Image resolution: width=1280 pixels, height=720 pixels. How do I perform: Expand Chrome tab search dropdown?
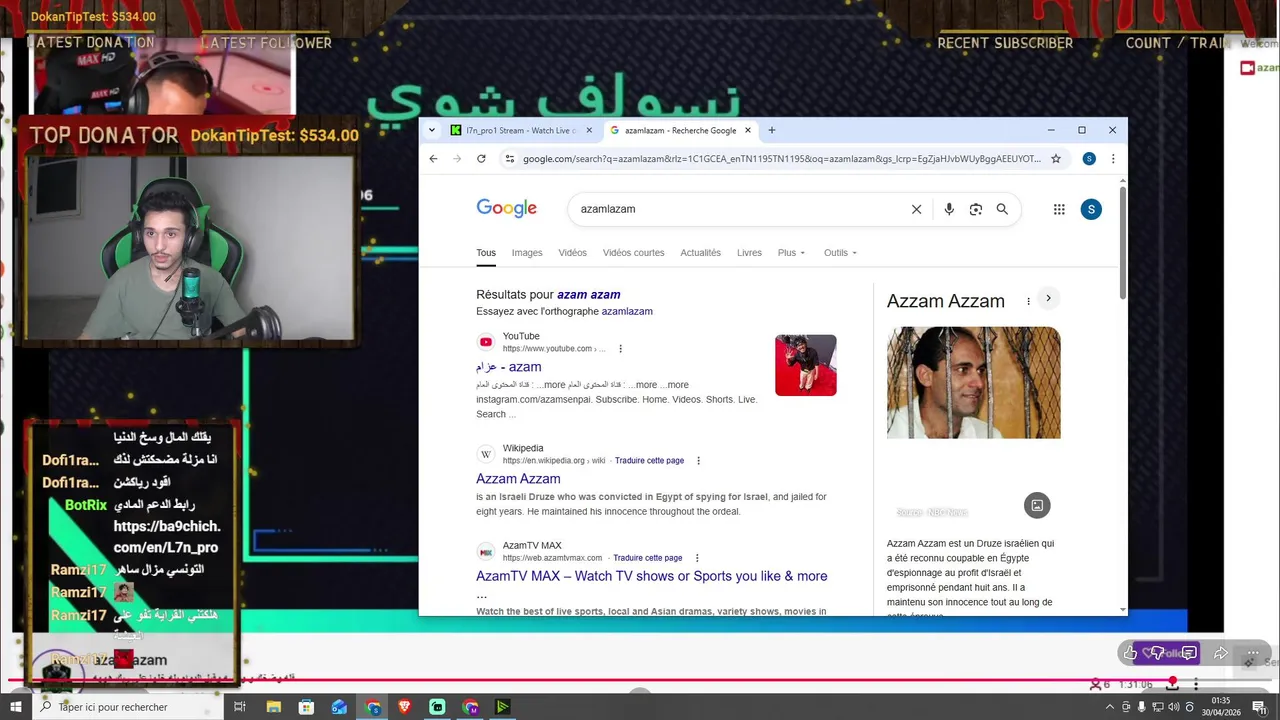tap(432, 130)
